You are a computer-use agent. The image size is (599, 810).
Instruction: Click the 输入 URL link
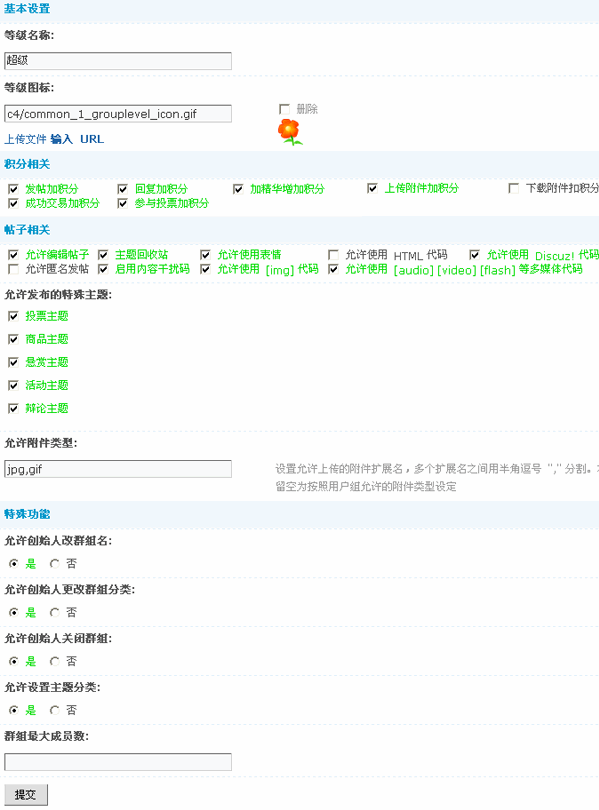click(77, 139)
